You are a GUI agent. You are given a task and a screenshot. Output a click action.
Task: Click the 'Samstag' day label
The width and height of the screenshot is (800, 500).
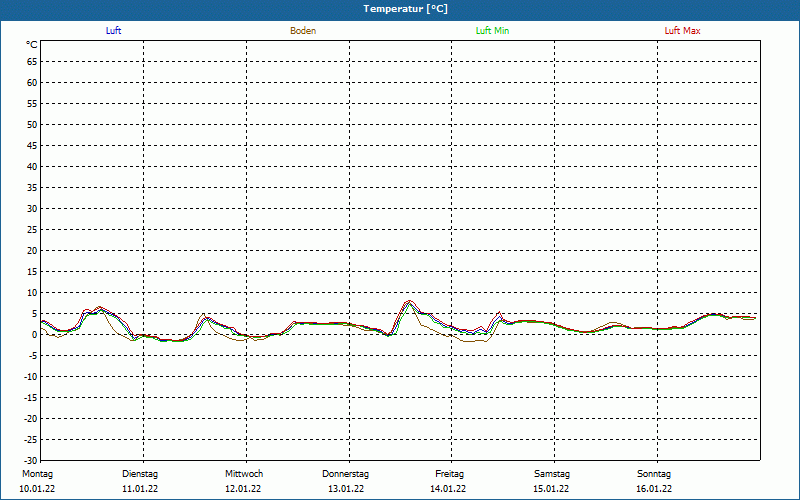(x=552, y=474)
